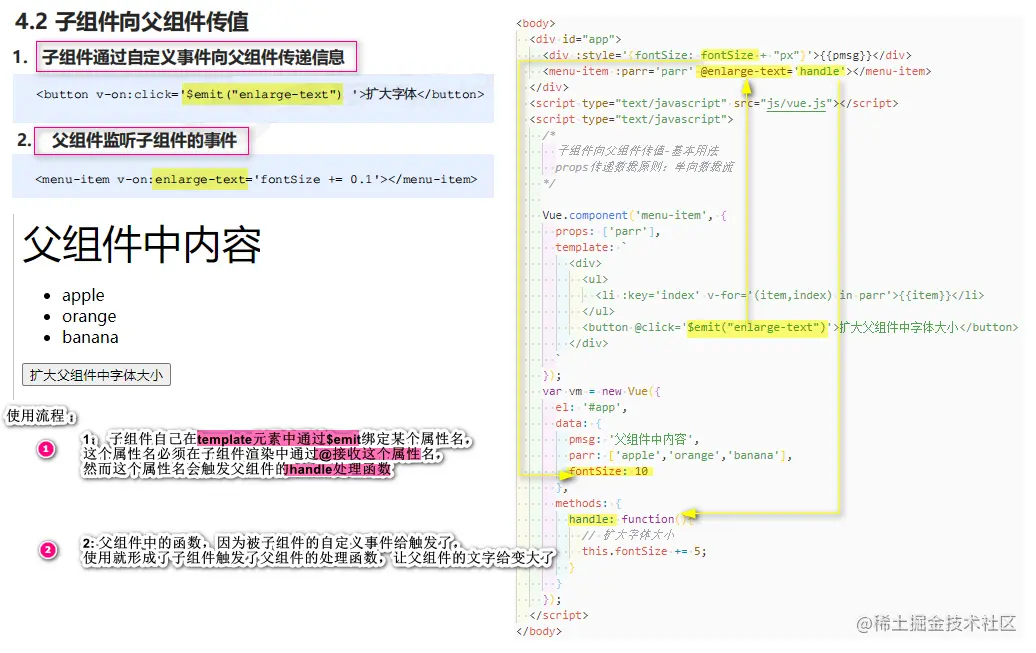Click the closing </body> tag
The image size is (1036, 653).
pyautogui.click(x=539, y=631)
